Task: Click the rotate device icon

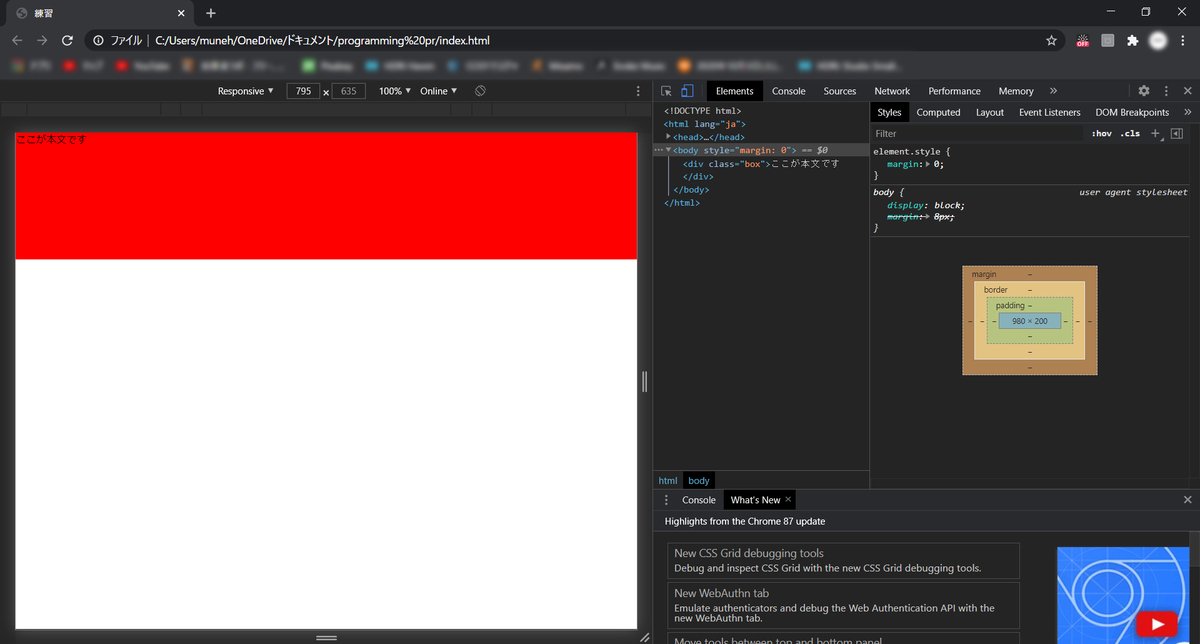Action: point(480,91)
